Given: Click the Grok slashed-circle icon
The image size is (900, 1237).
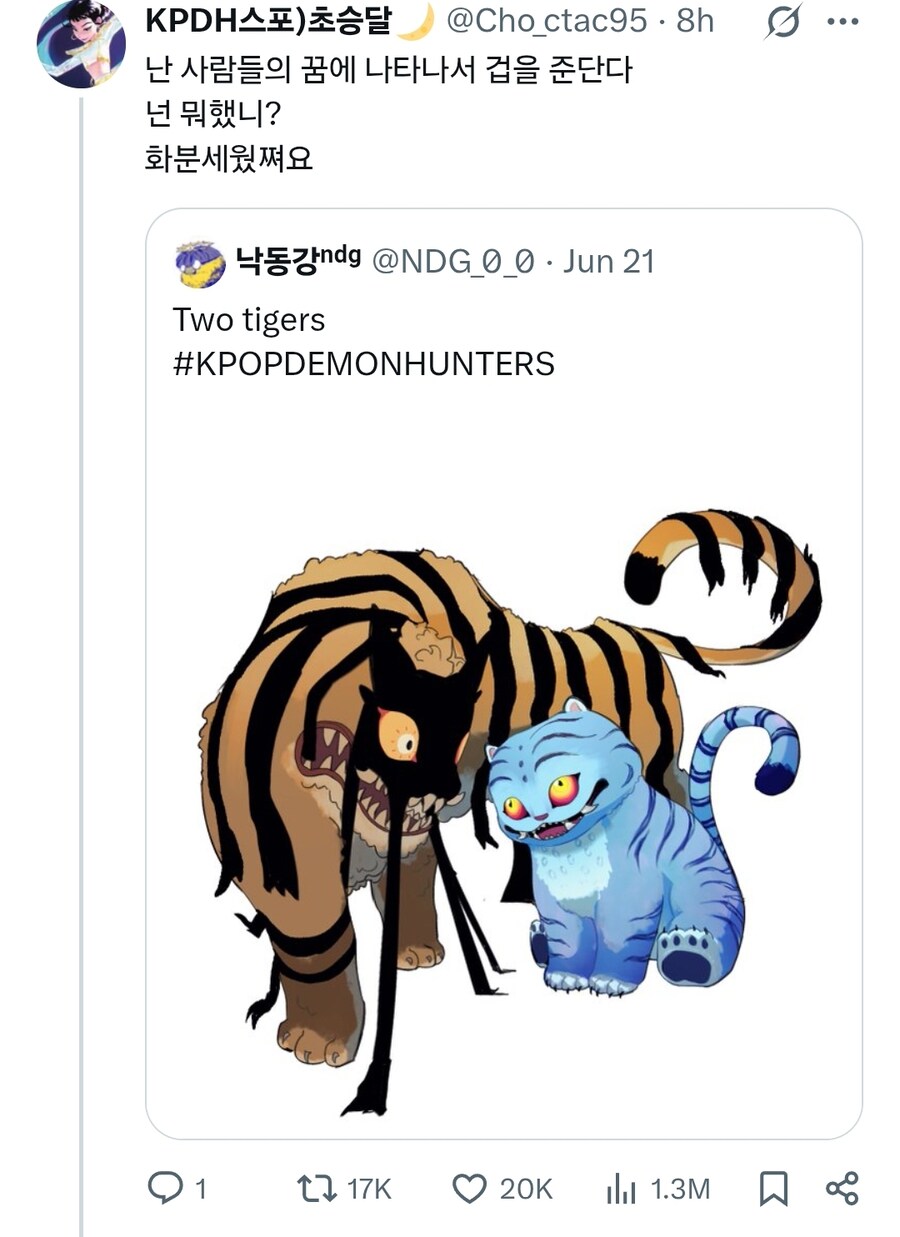Looking at the screenshot, I should (782, 22).
